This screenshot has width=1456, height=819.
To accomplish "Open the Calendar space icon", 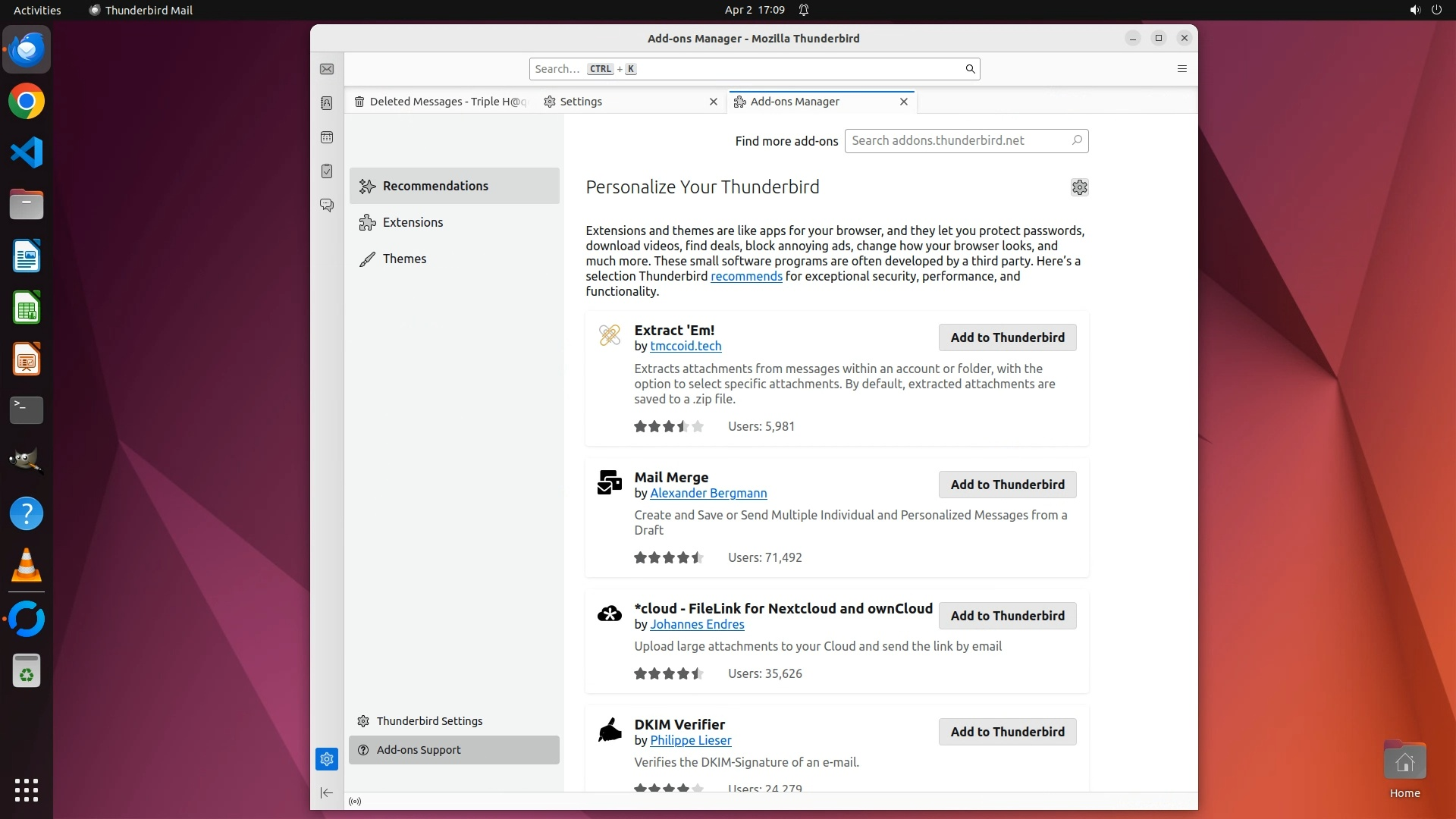I will pos(327,137).
